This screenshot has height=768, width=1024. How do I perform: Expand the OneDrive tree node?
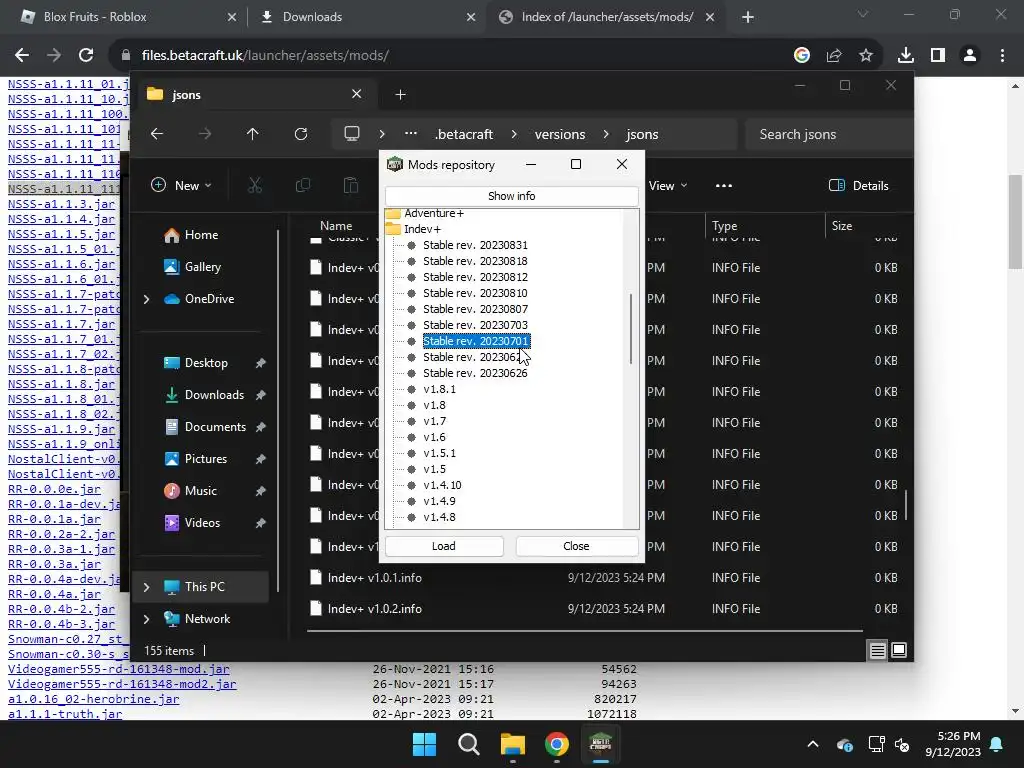coord(146,299)
